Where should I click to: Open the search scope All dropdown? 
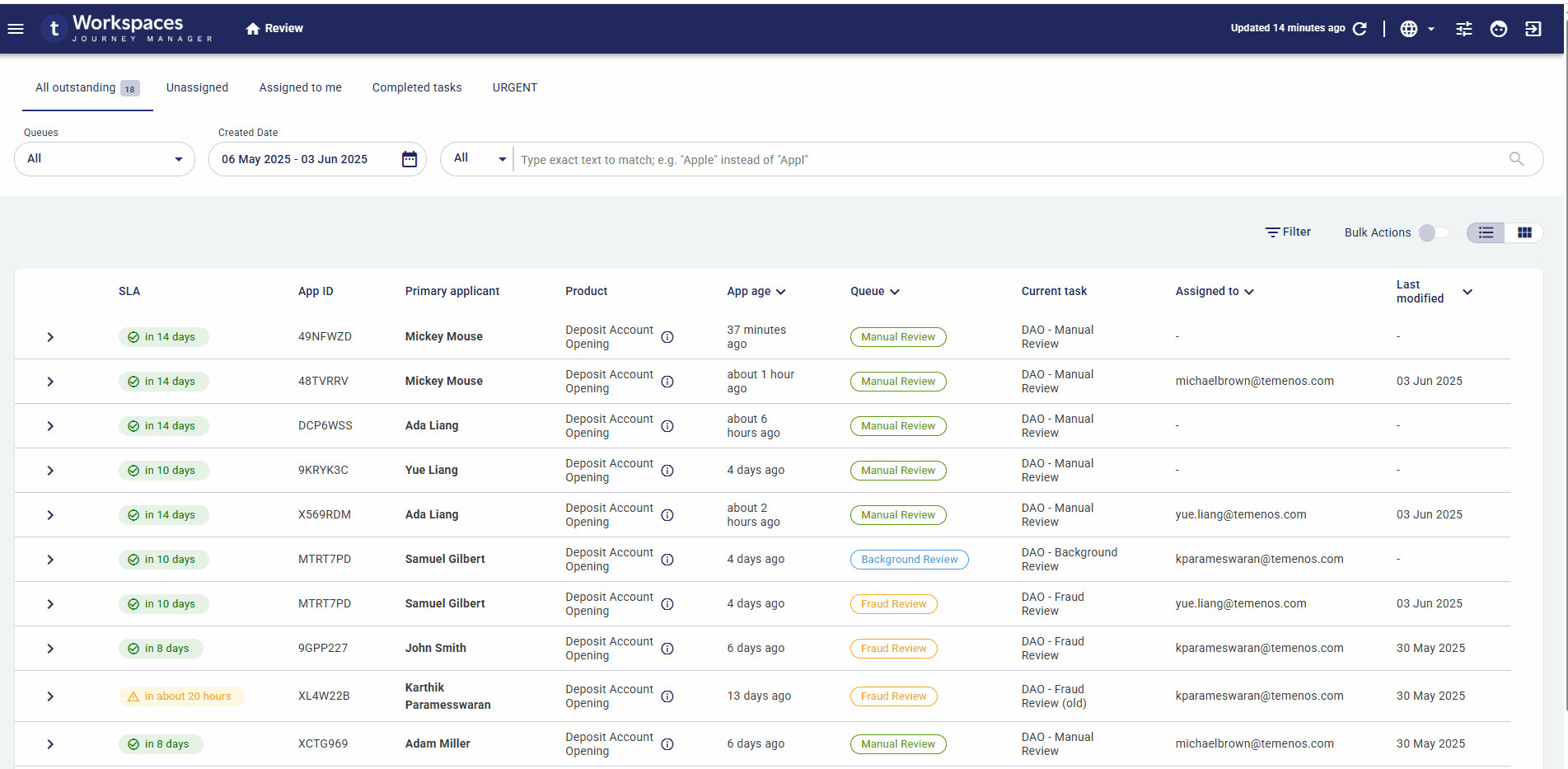click(x=480, y=159)
